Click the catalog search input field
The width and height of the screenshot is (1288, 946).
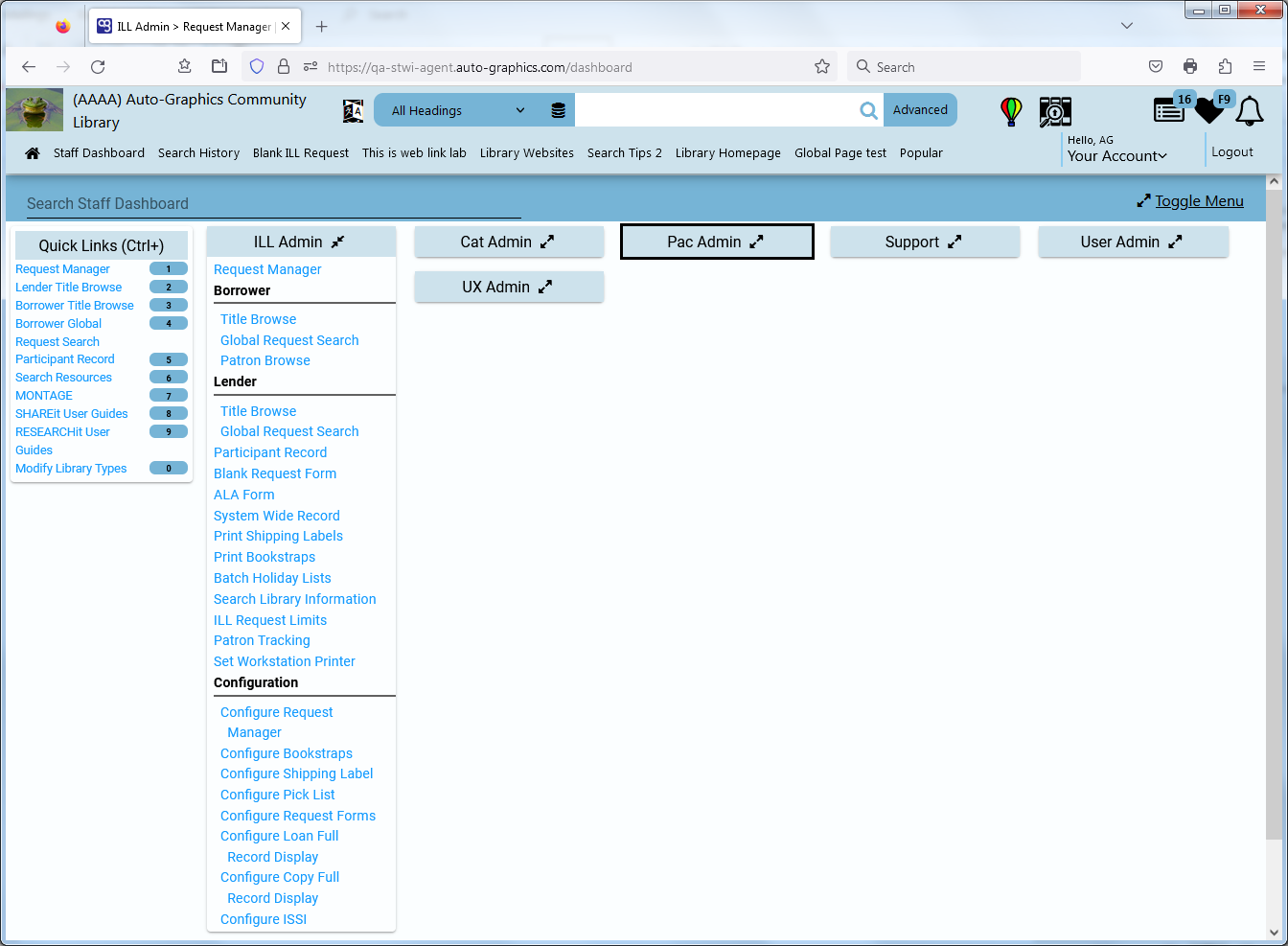pos(717,110)
